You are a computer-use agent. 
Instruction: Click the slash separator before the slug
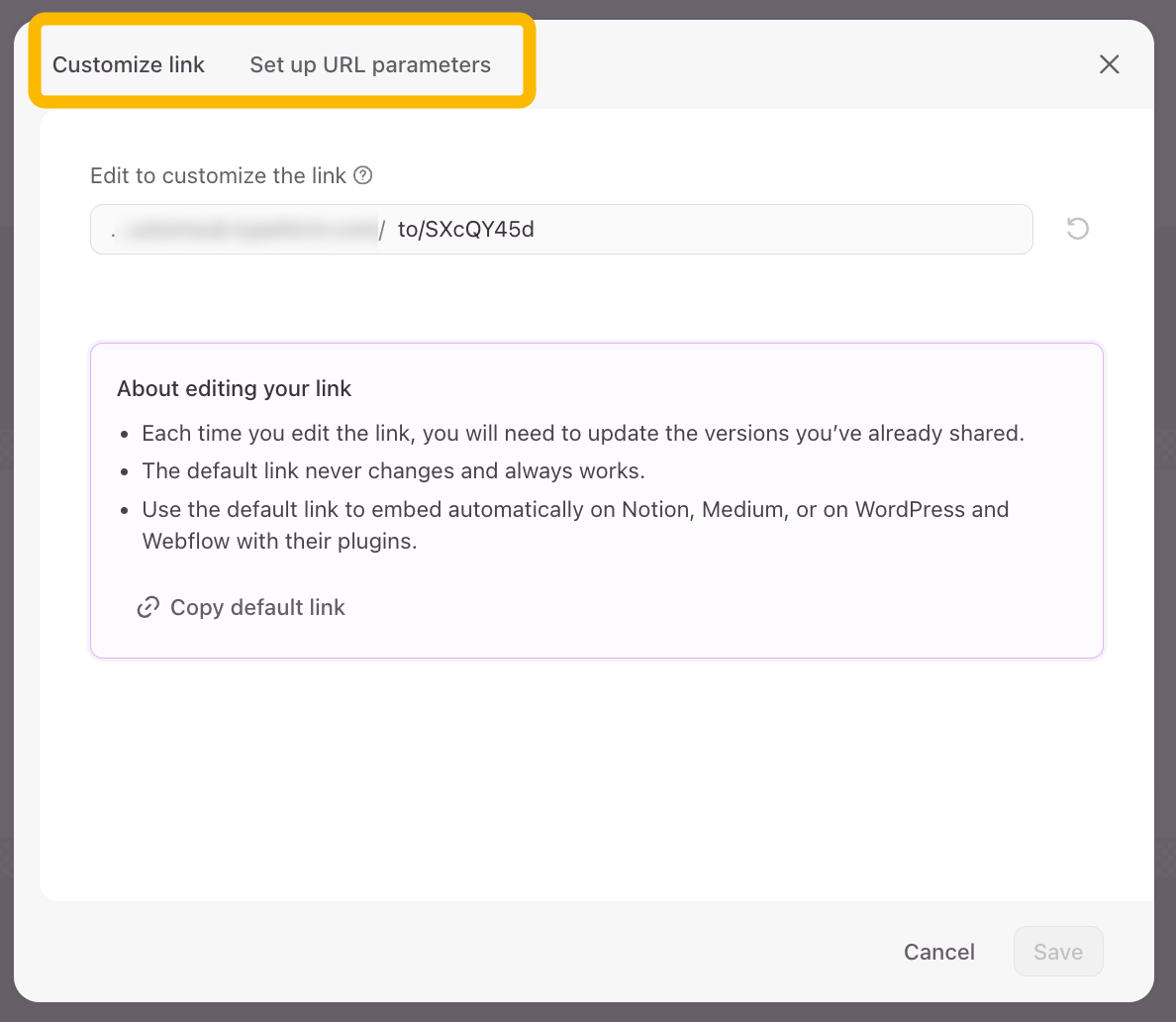pyautogui.click(x=382, y=231)
